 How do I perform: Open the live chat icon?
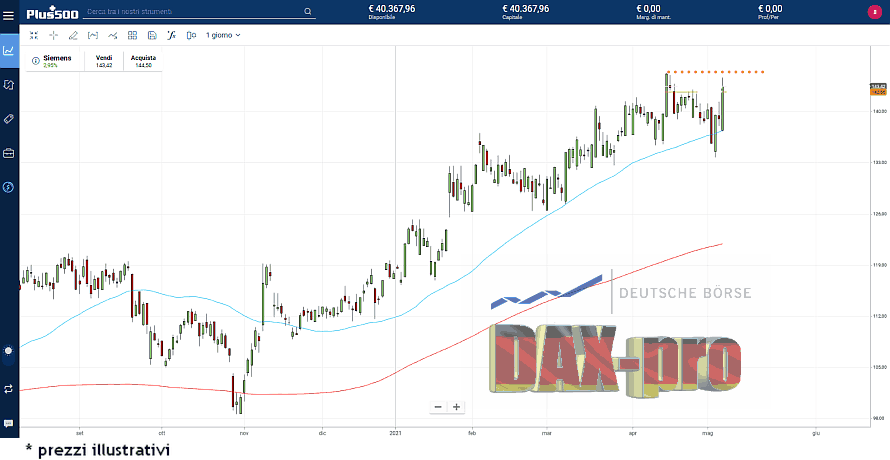(x=8, y=424)
